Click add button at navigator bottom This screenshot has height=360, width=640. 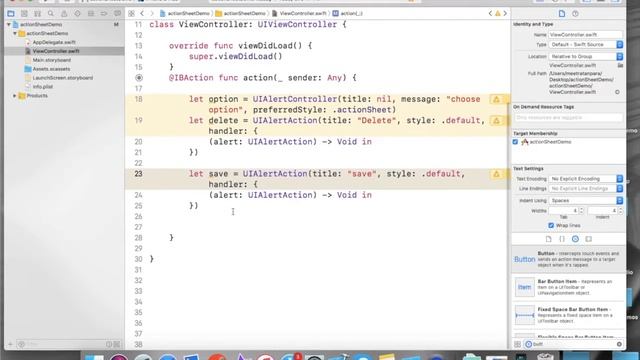tap(11, 344)
